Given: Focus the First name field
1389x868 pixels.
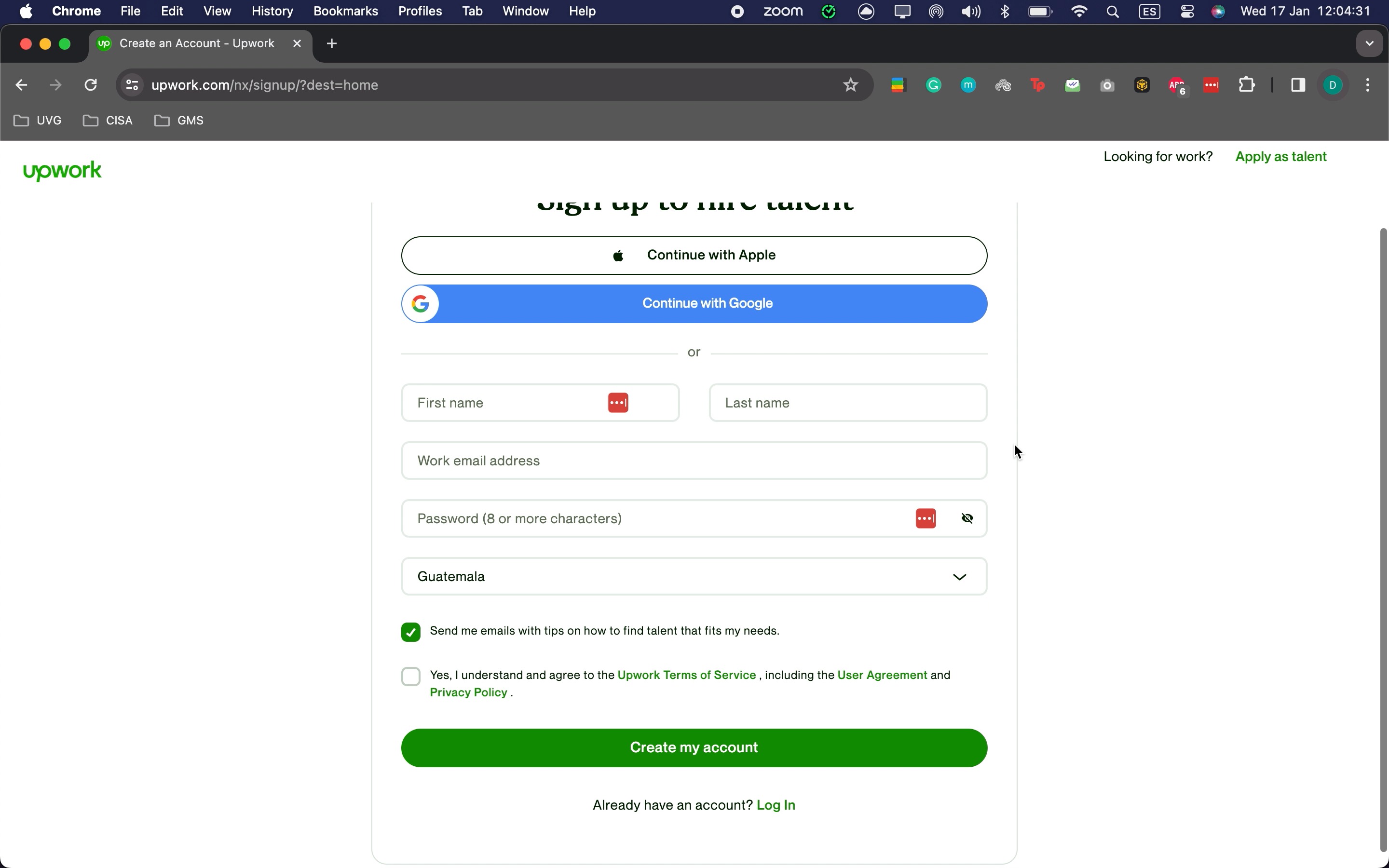Looking at the screenshot, I should [x=540, y=403].
